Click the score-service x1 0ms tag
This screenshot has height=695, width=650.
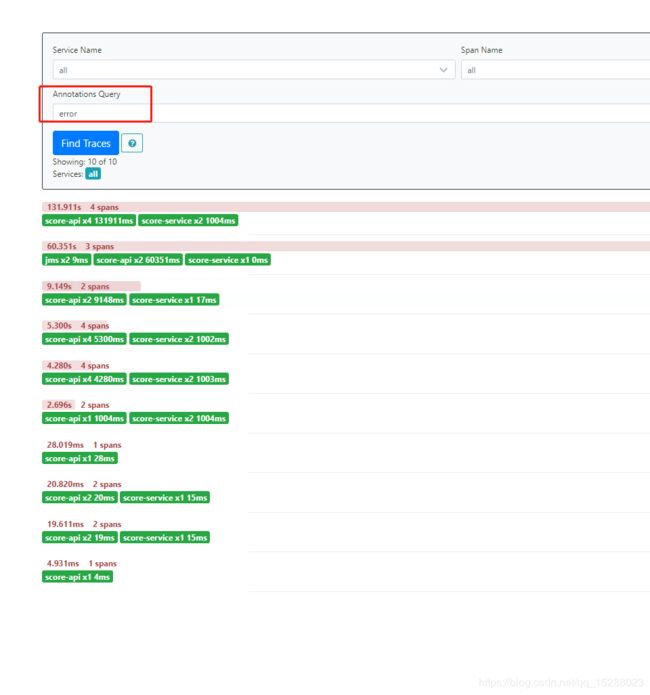pos(228,260)
